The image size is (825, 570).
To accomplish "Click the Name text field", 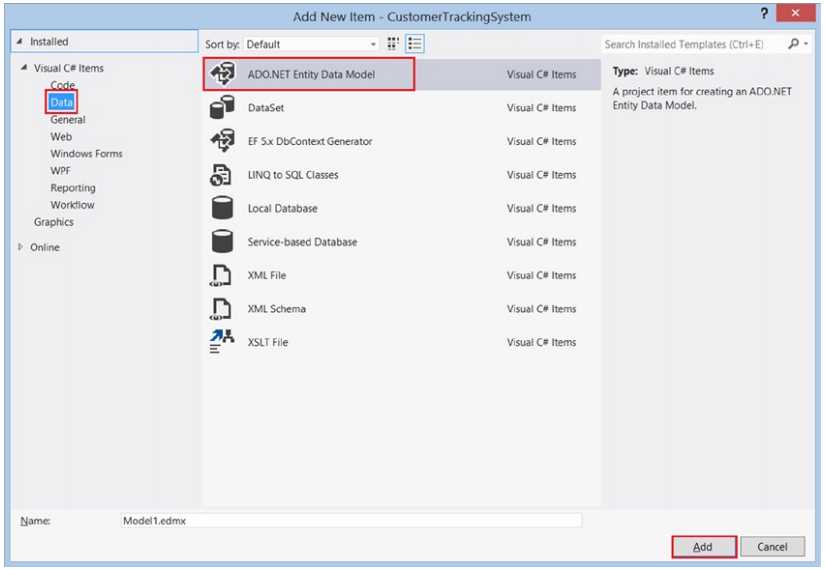I will pos(350,521).
